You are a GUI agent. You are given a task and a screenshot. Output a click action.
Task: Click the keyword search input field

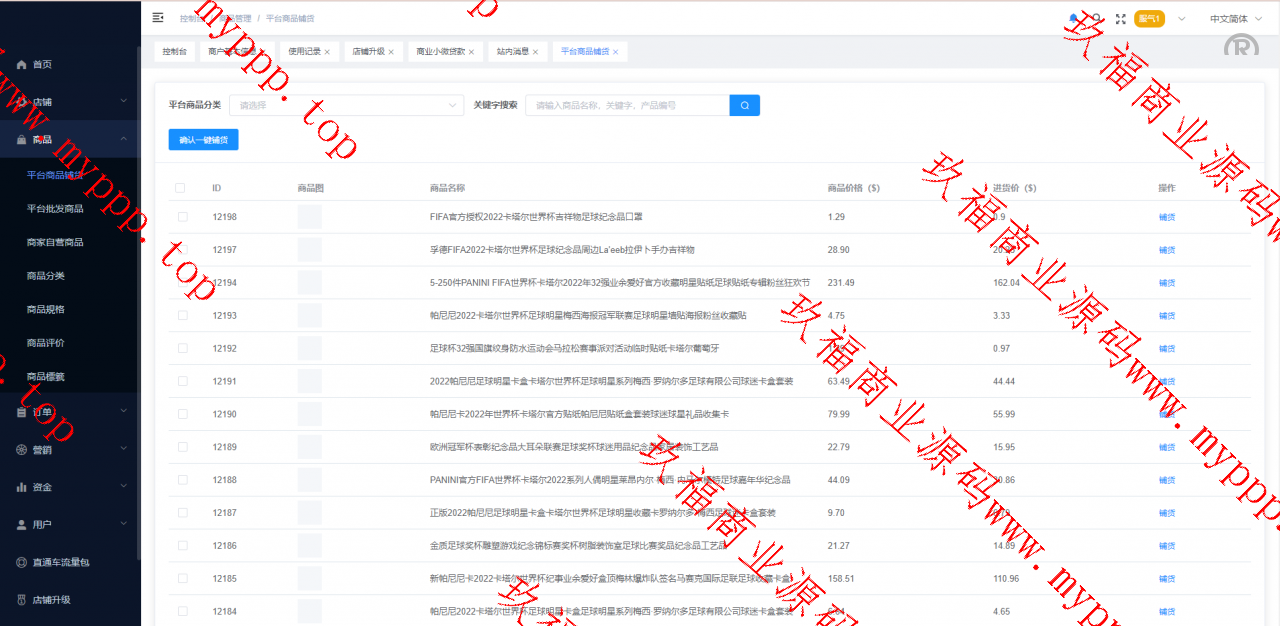(x=627, y=105)
